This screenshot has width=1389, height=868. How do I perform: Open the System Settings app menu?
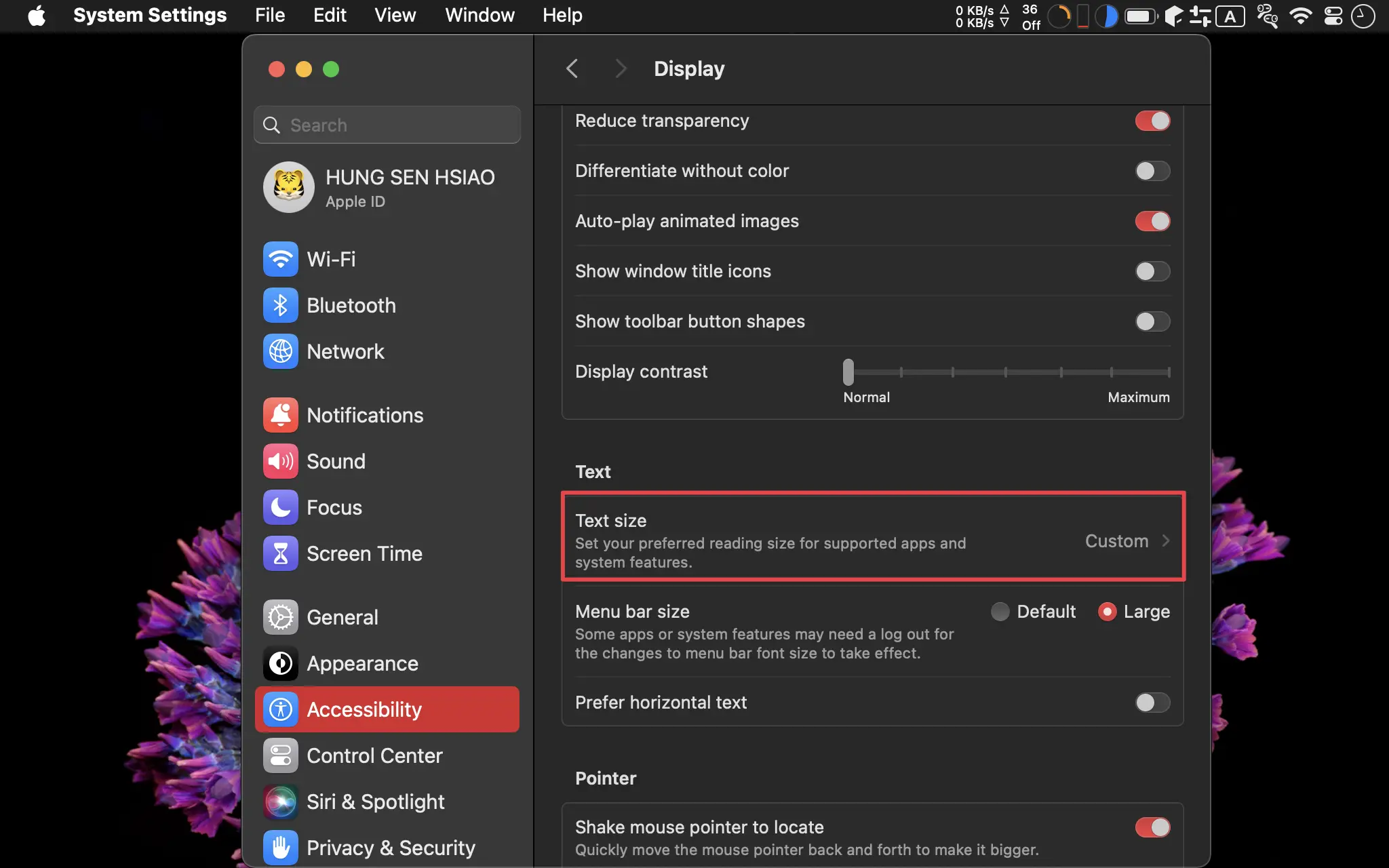click(150, 15)
